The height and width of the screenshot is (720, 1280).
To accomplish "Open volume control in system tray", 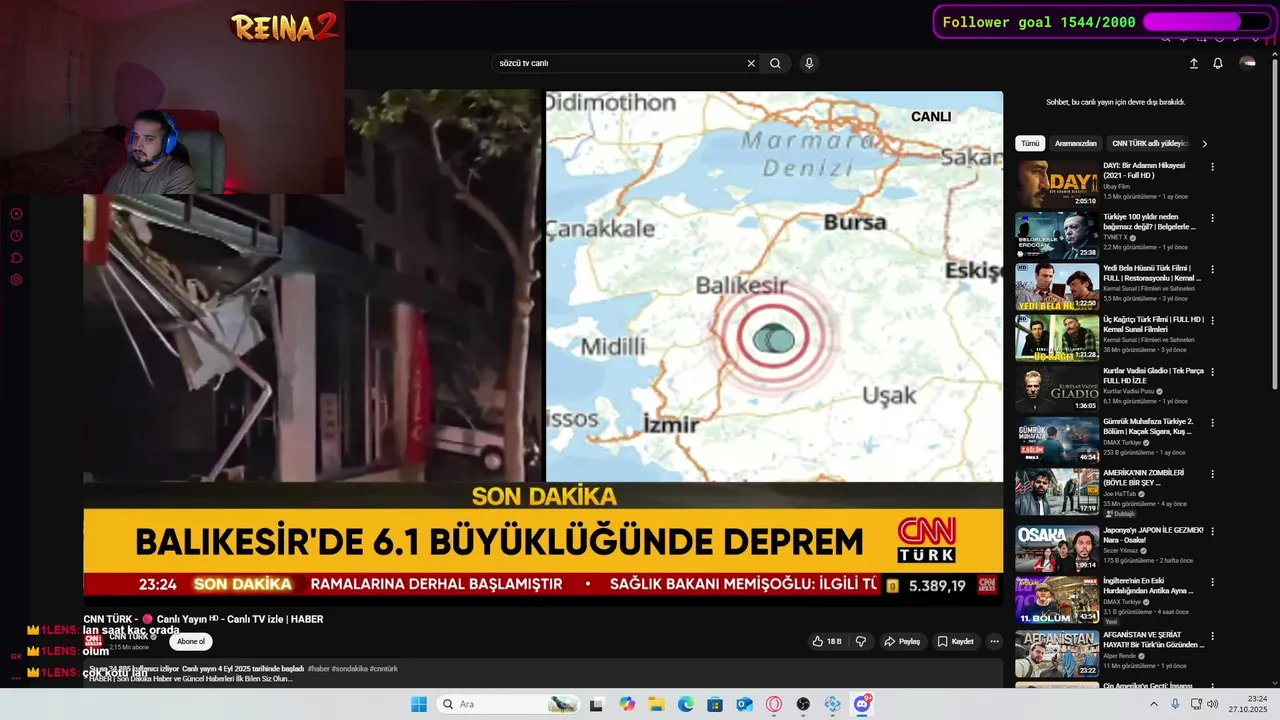I will click(1213, 704).
